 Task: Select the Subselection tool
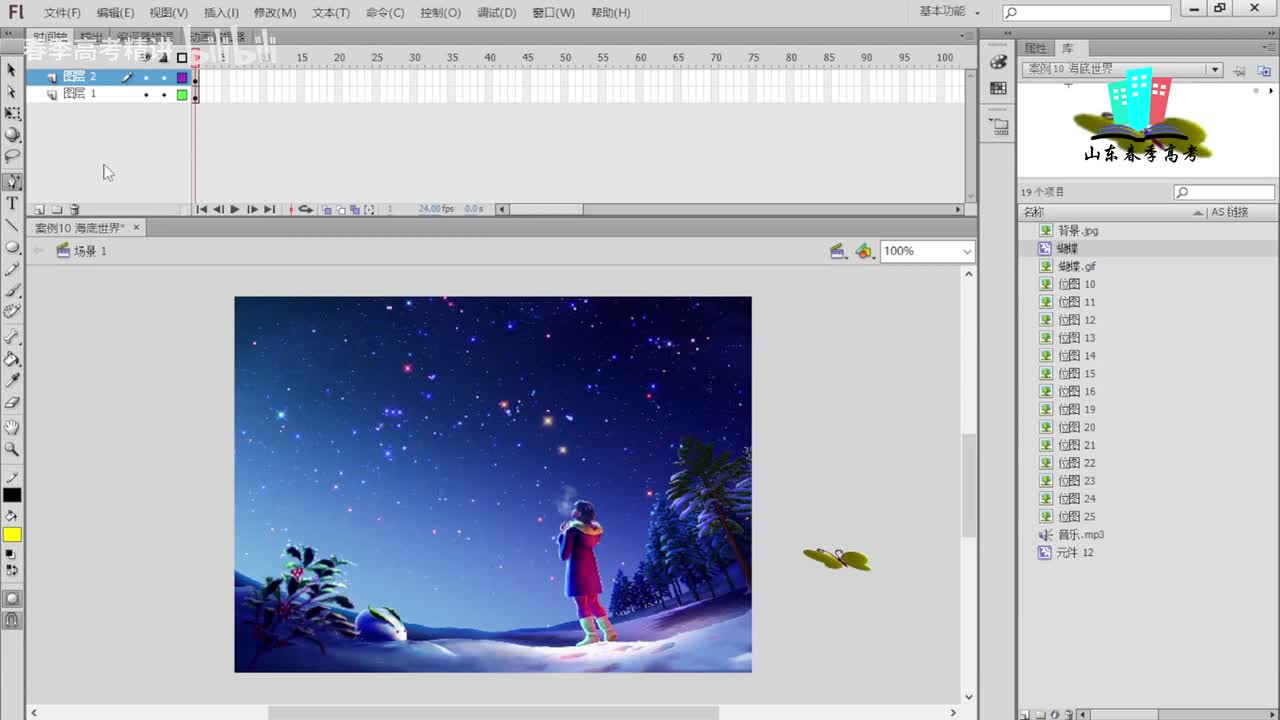pos(12,92)
